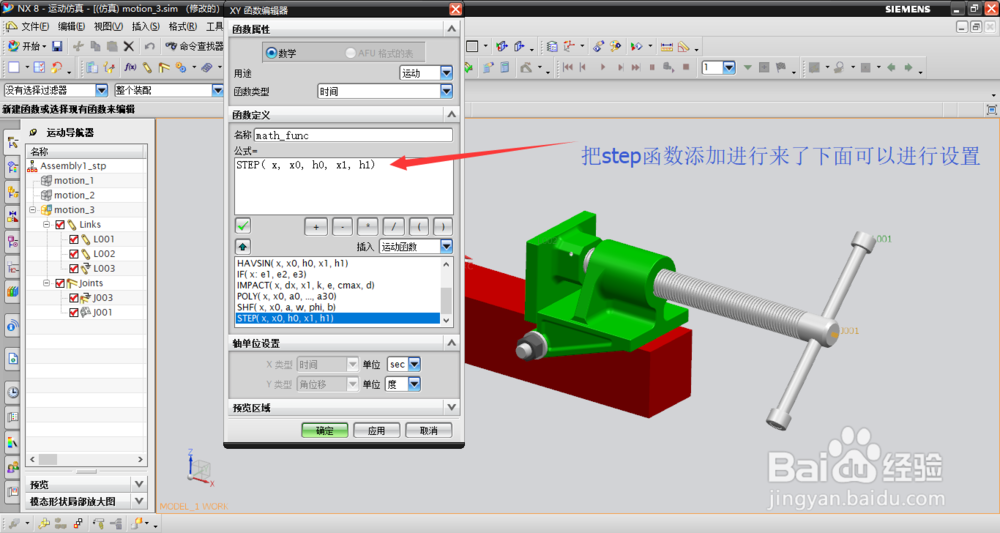The width and height of the screenshot is (1000, 533).
Task: Open the Command Finder (命令查找器)
Action: click(x=195, y=46)
